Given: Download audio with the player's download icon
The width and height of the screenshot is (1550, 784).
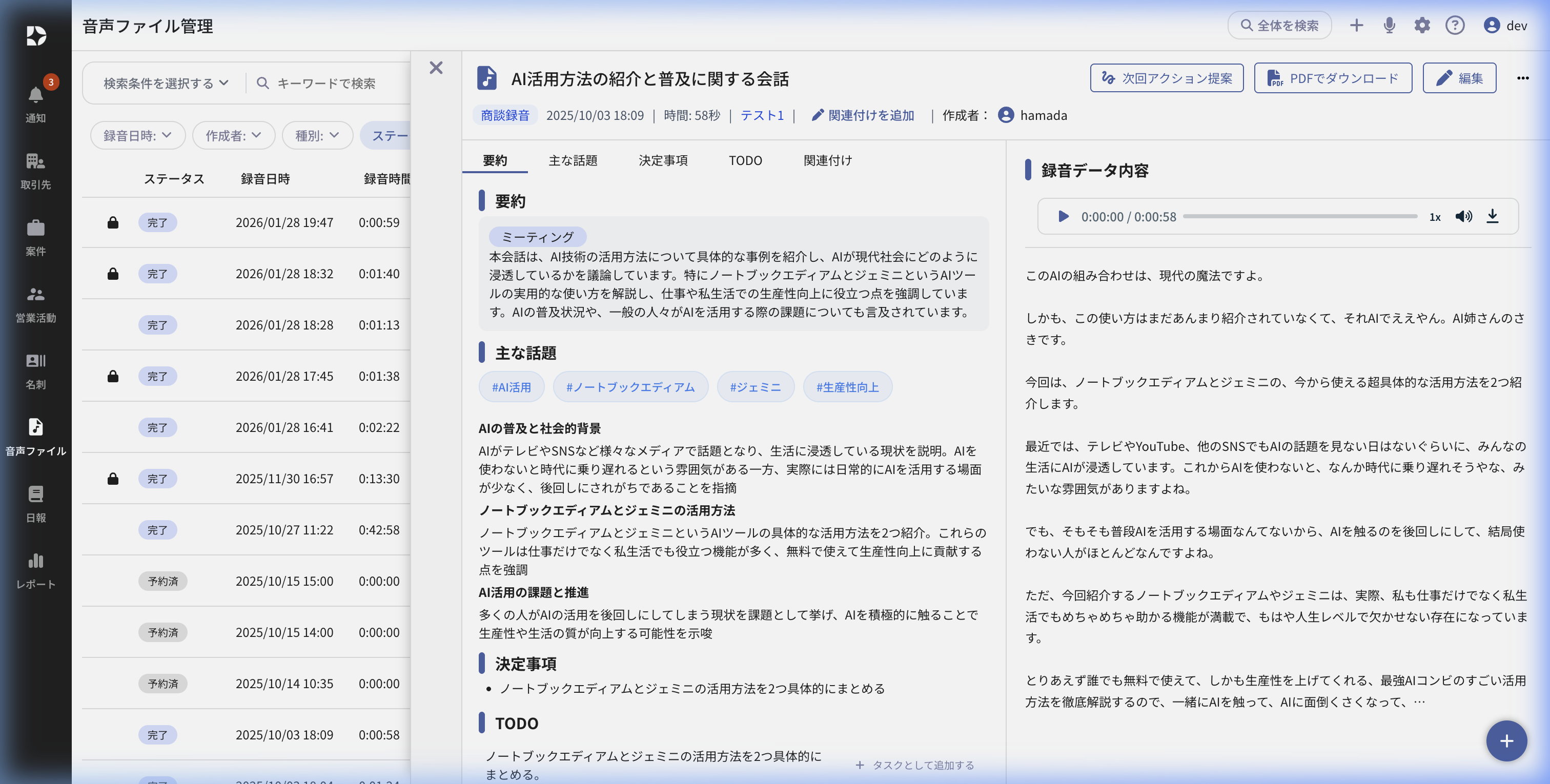Looking at the screenshot, I should 1492,216.
